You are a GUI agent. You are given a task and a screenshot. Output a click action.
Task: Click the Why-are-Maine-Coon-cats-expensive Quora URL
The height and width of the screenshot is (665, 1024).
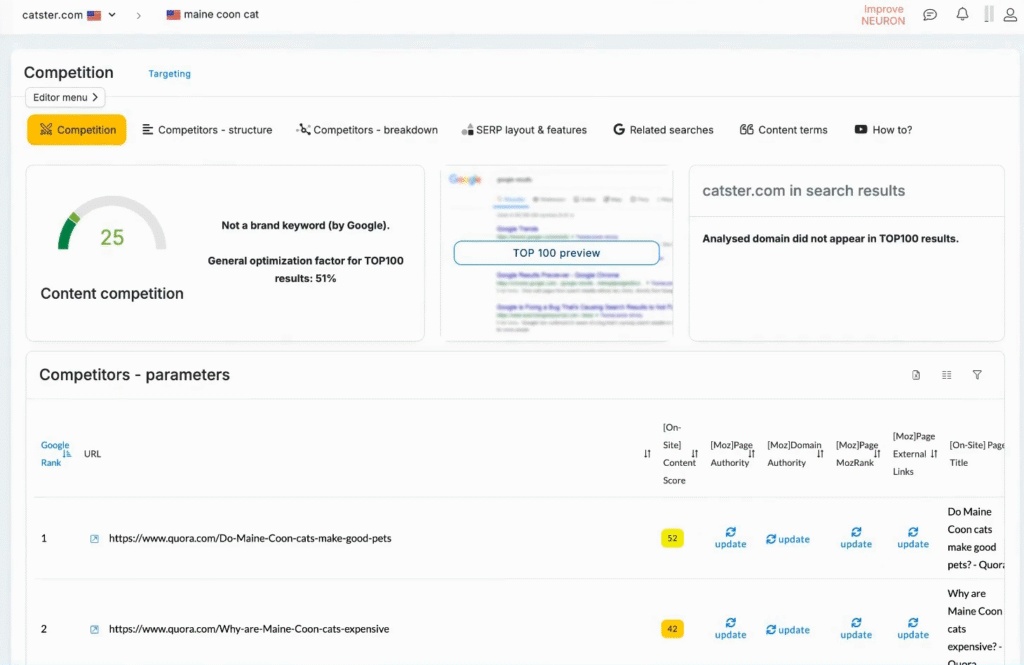tap(249, 629)
